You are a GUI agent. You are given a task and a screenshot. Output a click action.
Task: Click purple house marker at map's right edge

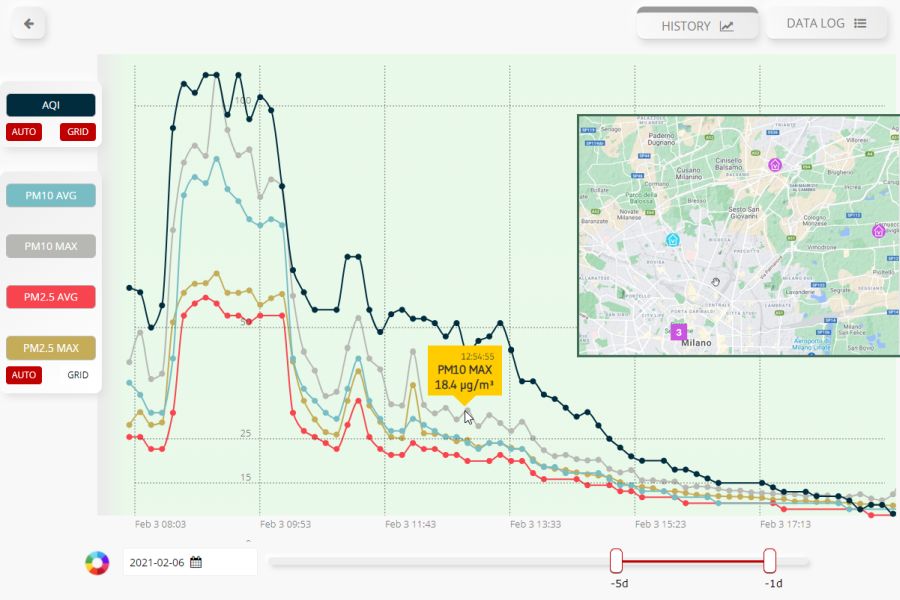click(x=878, y=231)
